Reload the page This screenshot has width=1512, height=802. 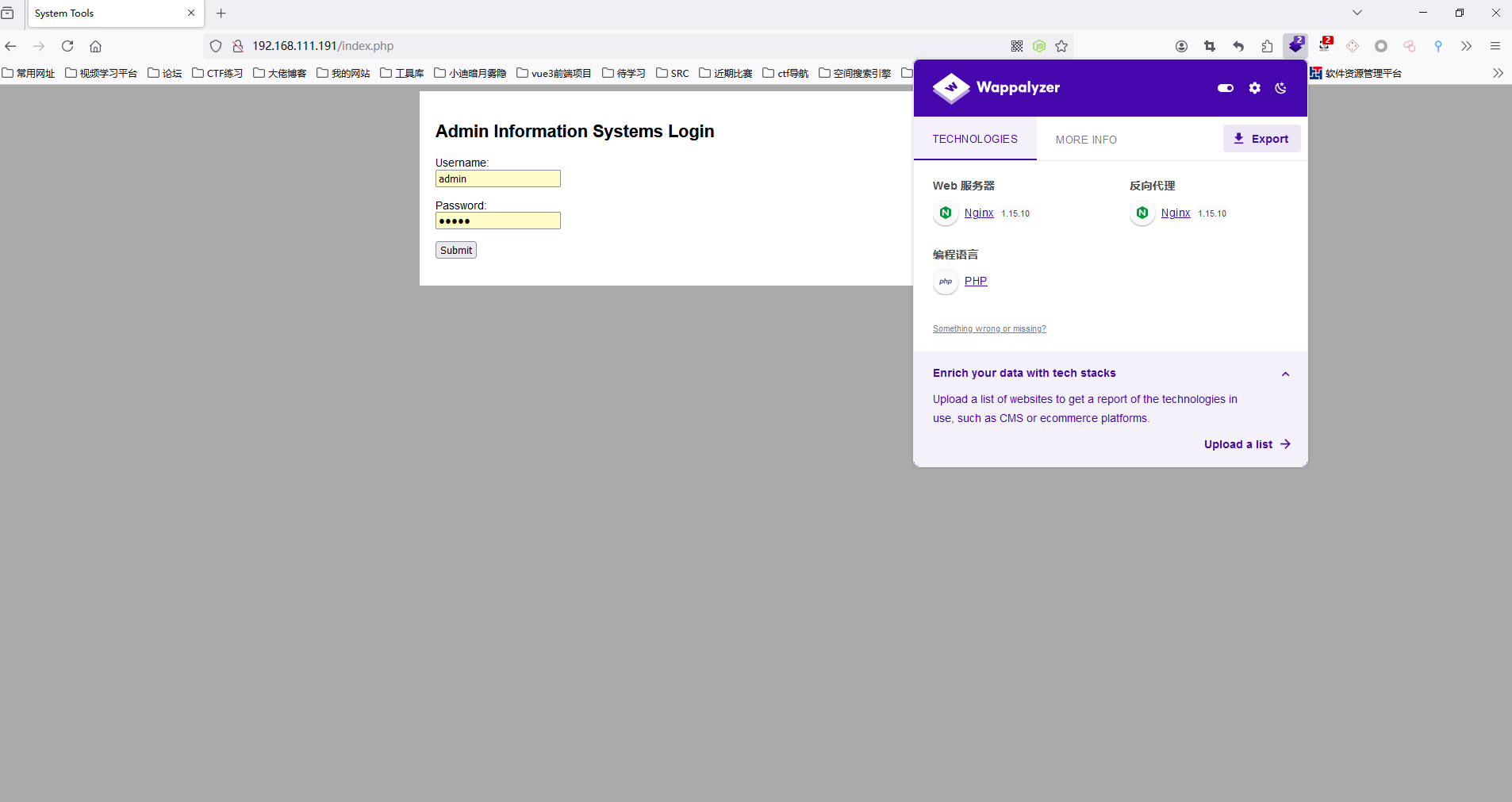[67, 46]
